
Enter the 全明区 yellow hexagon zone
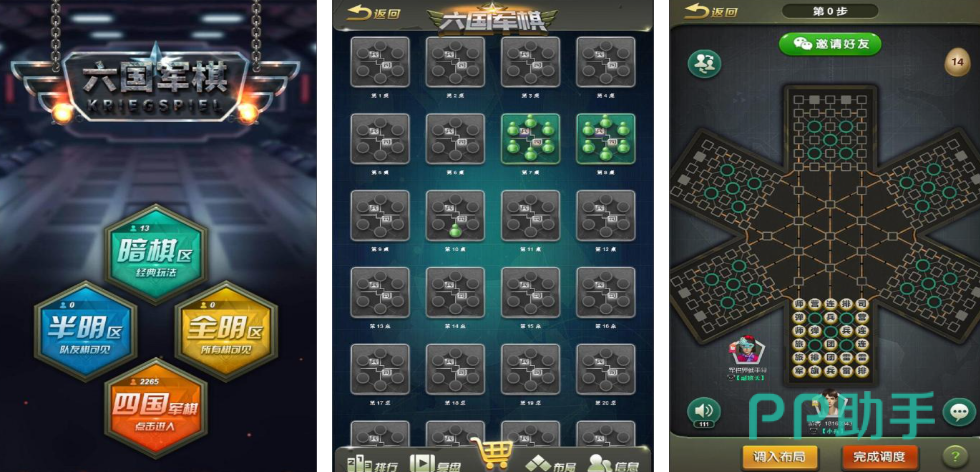pyautogui.click(x=226, y=331)
